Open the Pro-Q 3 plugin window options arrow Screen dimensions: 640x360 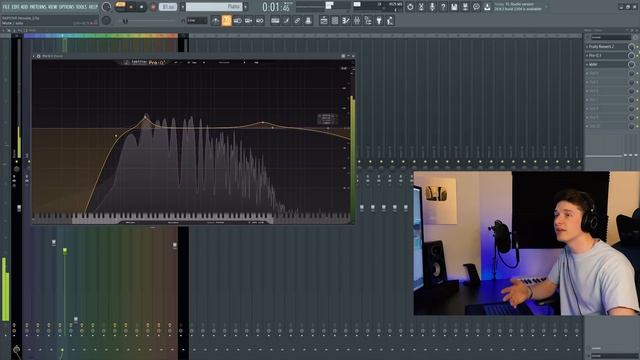coord(34,56)
